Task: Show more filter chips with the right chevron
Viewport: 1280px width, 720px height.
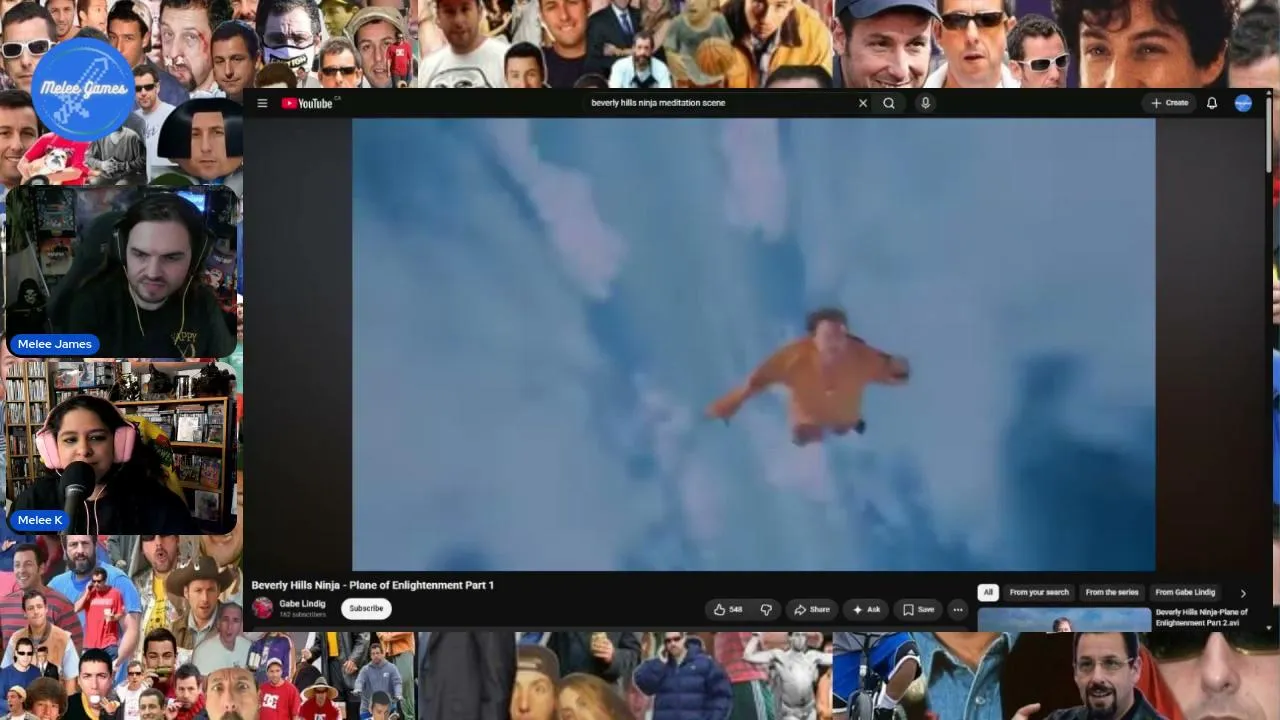Action: tap(1243, 593)
